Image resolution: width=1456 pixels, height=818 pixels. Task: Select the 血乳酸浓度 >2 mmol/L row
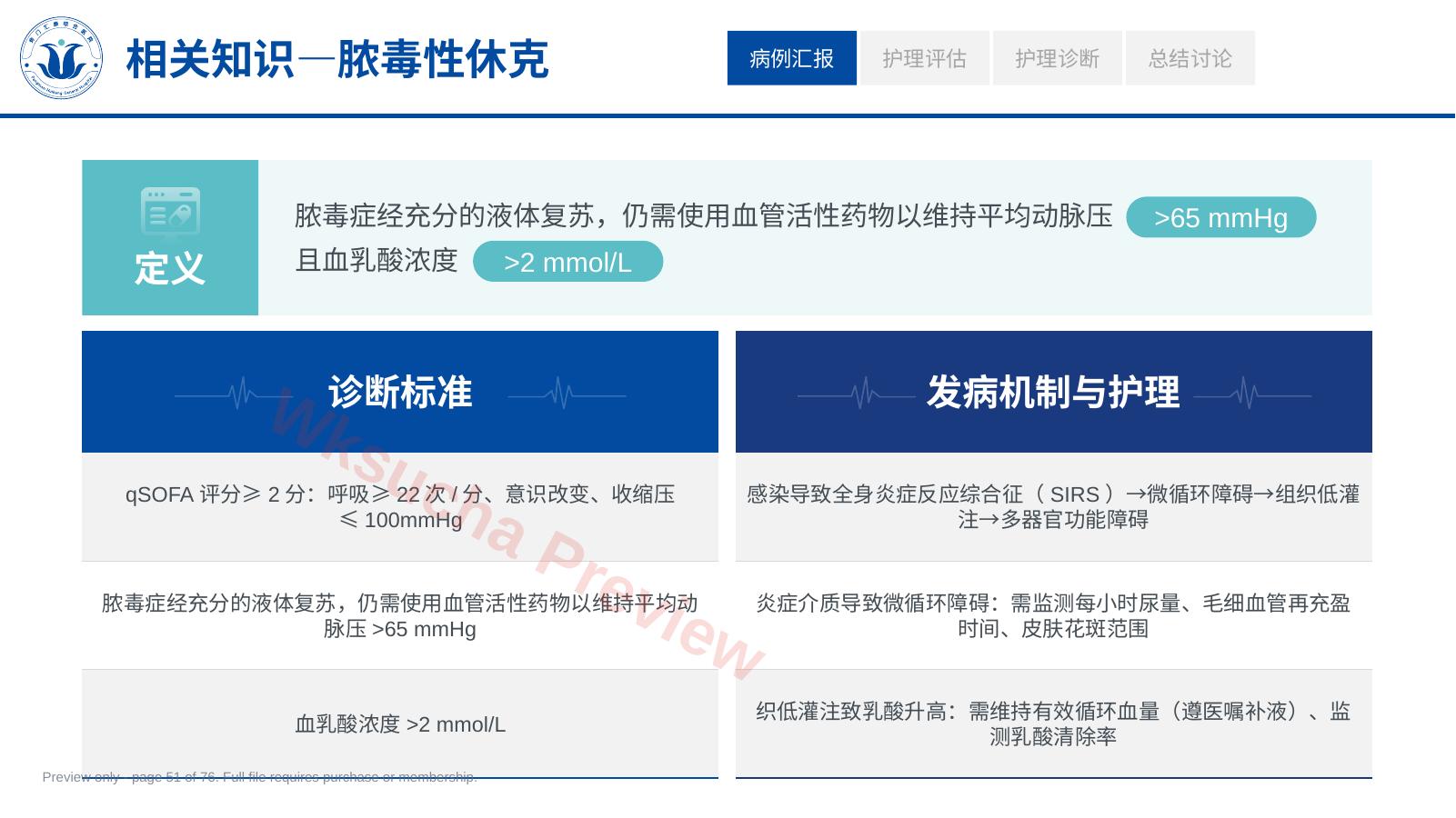click(x=400, y=724)
